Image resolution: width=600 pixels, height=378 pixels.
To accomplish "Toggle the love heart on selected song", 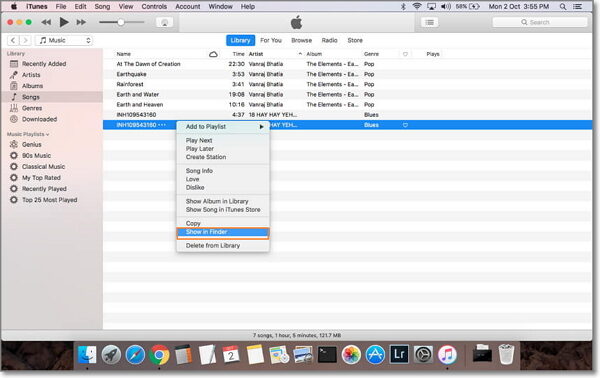I will pyautogui.click(x=405, y=125).
